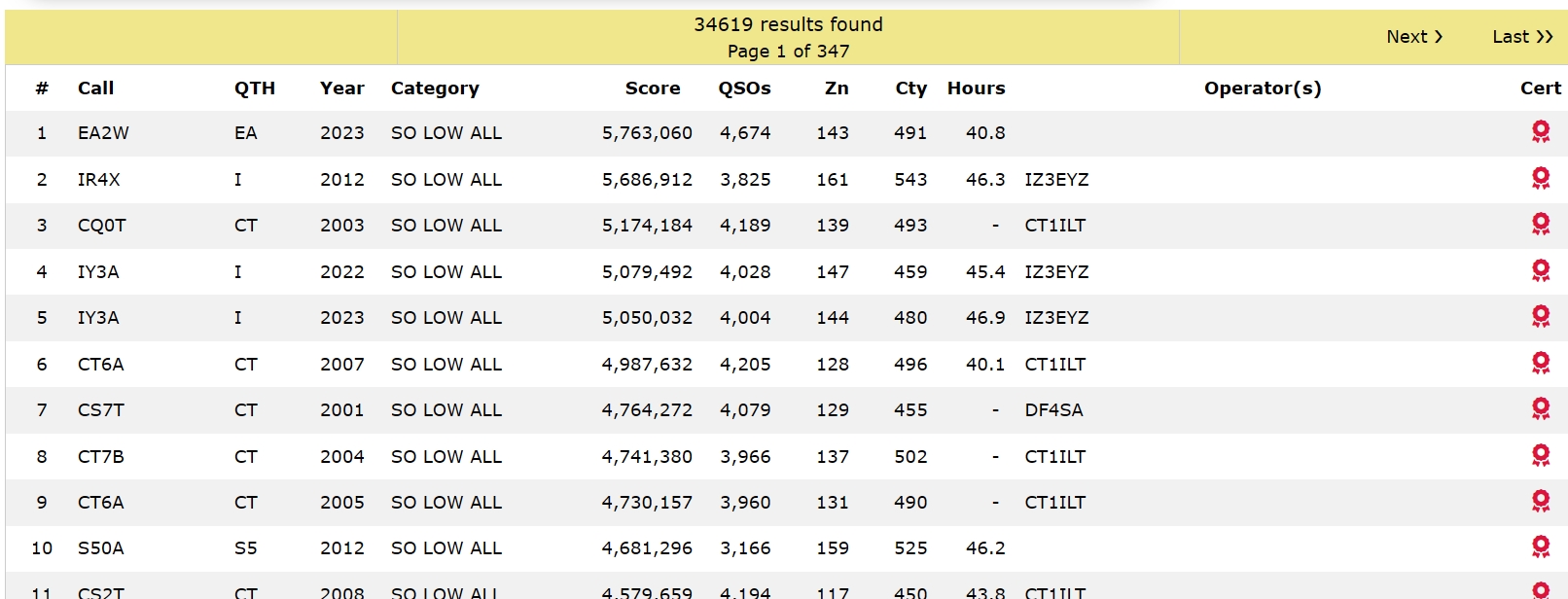
Task: Sort table by QSOs column header
Action: tap(744, 88)
